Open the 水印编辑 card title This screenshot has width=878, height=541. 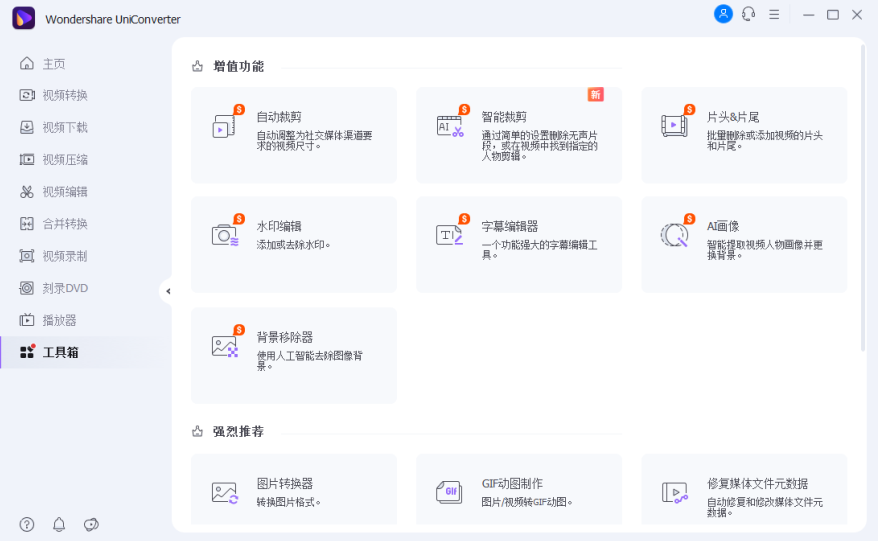(x=279, y=226)
